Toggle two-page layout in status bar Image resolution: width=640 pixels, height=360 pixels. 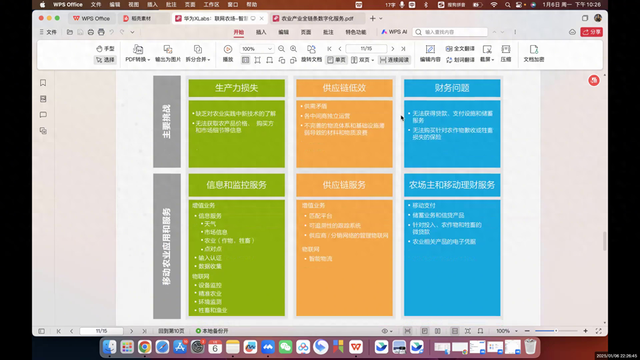[x=438, y=331]
